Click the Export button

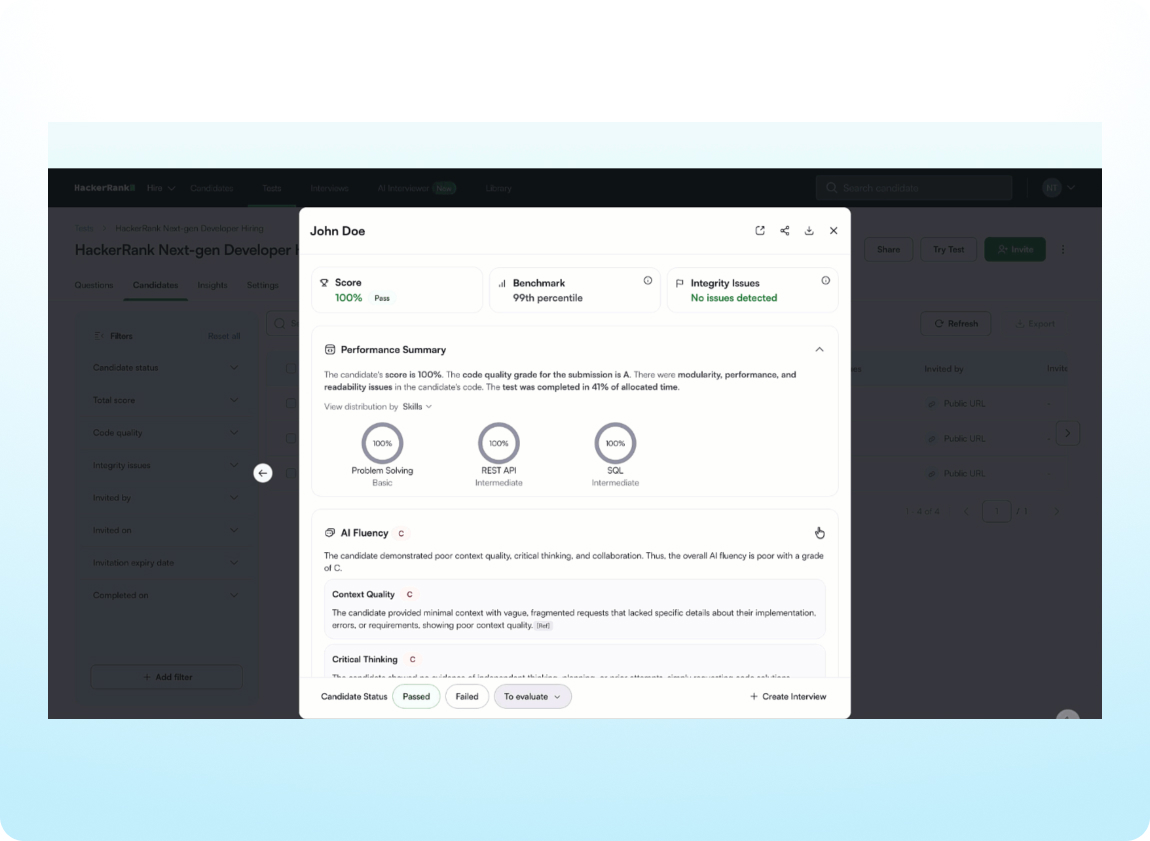point(1034,323)
